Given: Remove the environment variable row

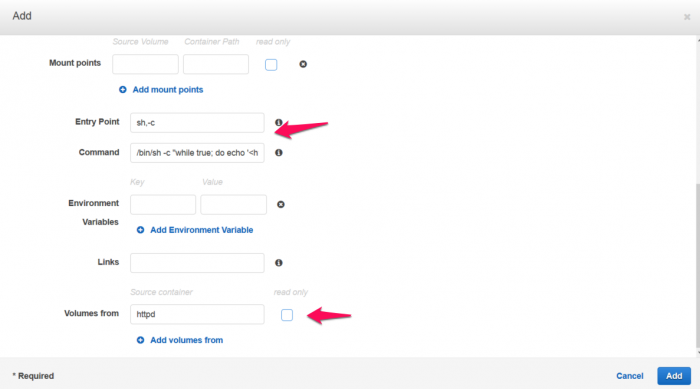Looking at the screenshot, I should point(280,205).
